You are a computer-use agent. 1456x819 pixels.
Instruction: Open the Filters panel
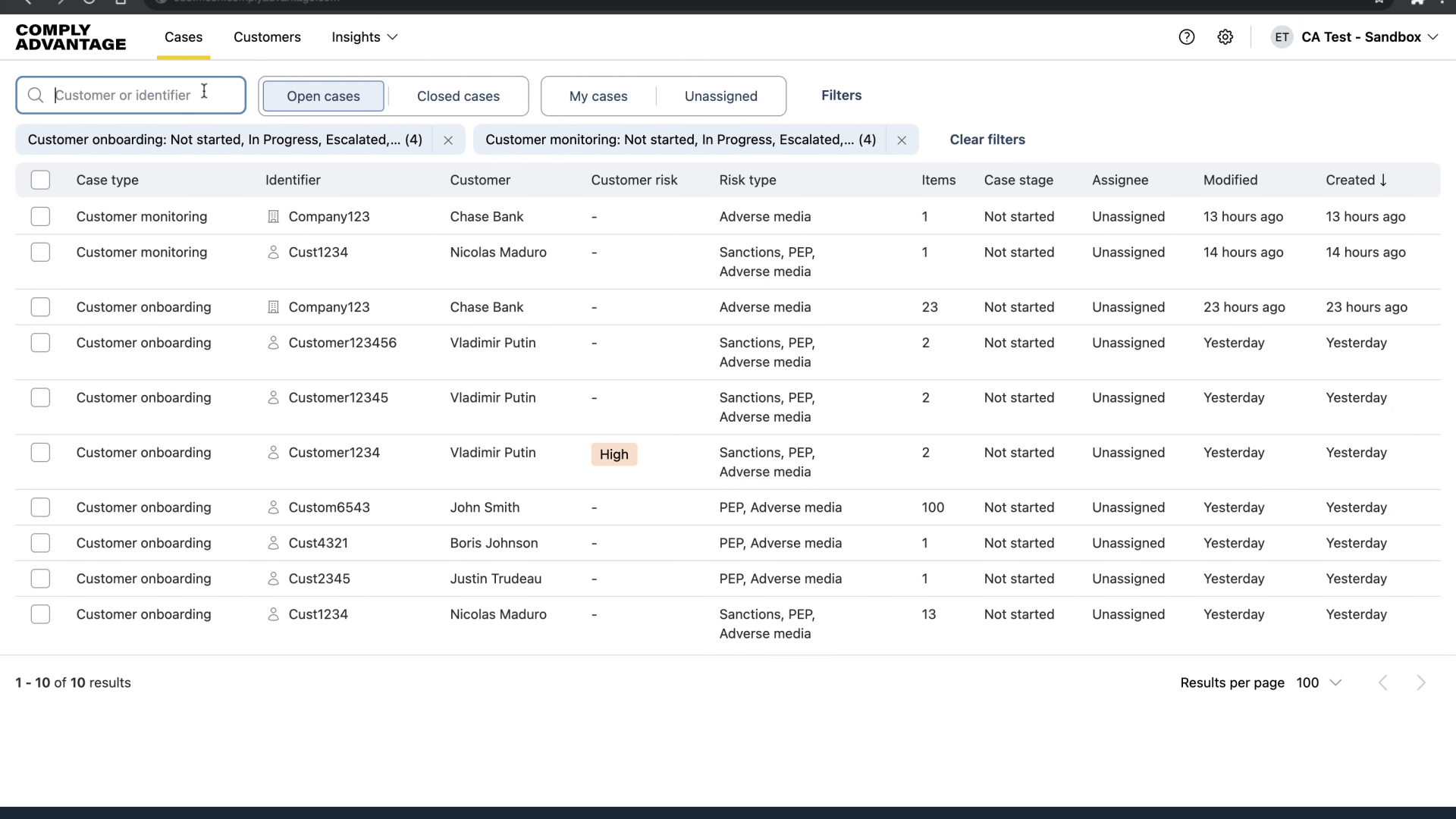841,96
